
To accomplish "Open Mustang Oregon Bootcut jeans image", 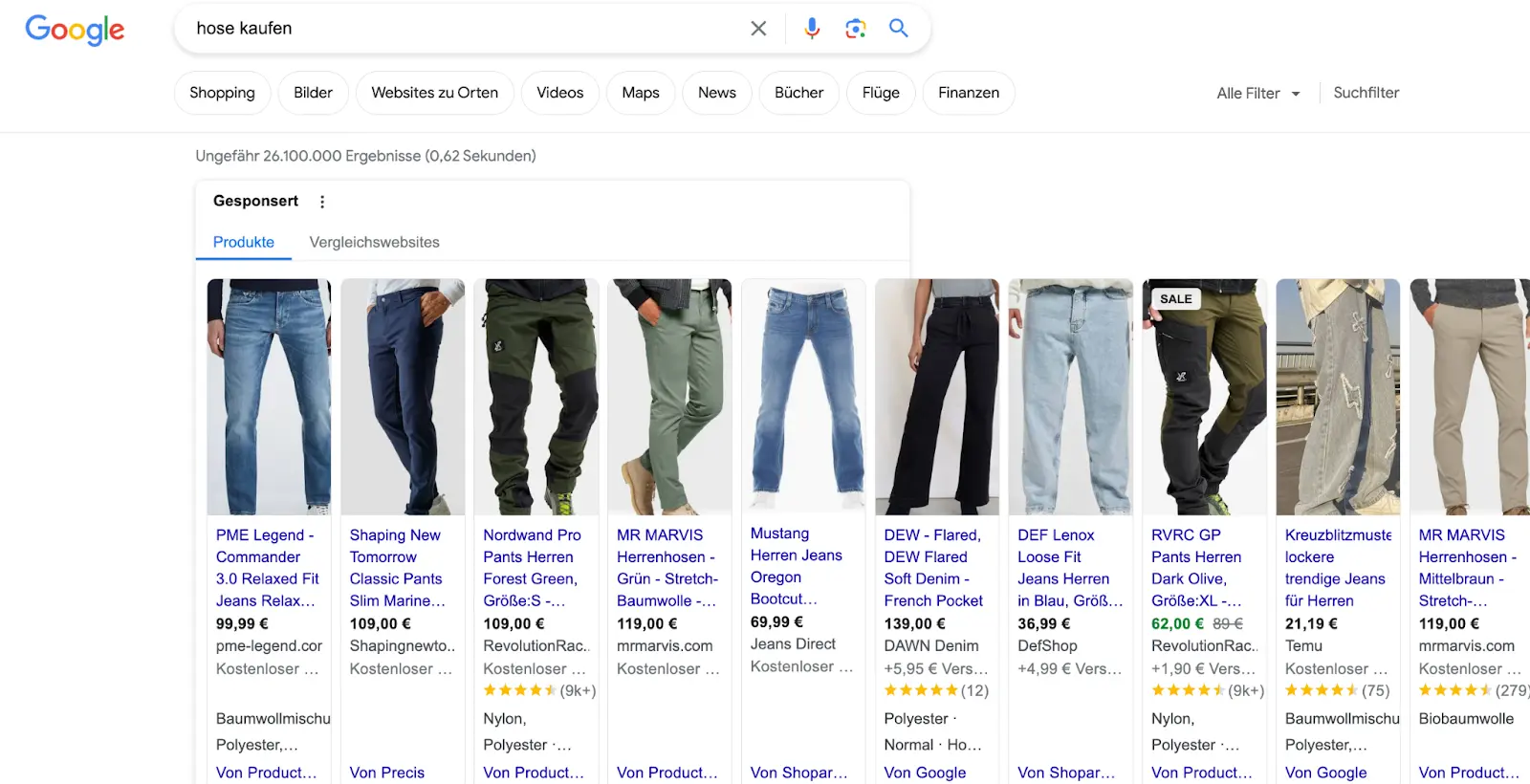I will tap(803, 396).
